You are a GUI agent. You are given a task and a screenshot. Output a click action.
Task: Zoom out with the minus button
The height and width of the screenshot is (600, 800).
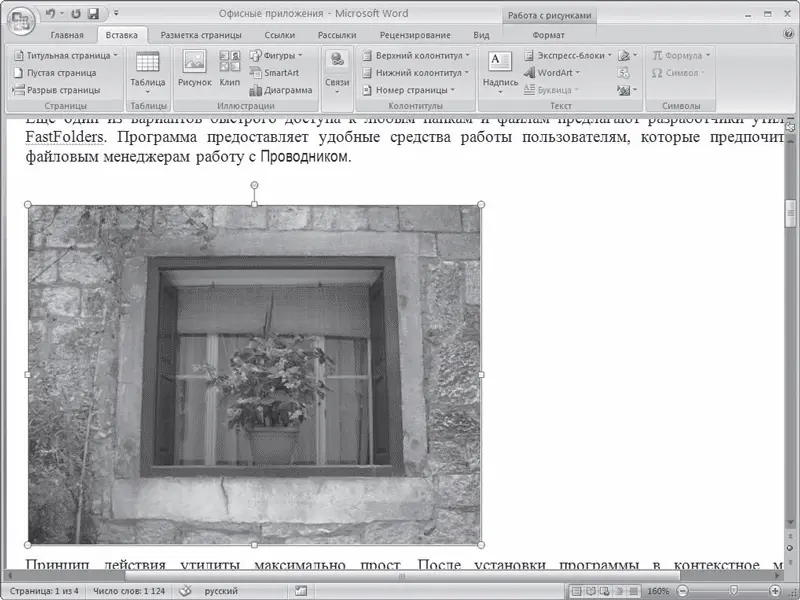click(x=683, y=591)
